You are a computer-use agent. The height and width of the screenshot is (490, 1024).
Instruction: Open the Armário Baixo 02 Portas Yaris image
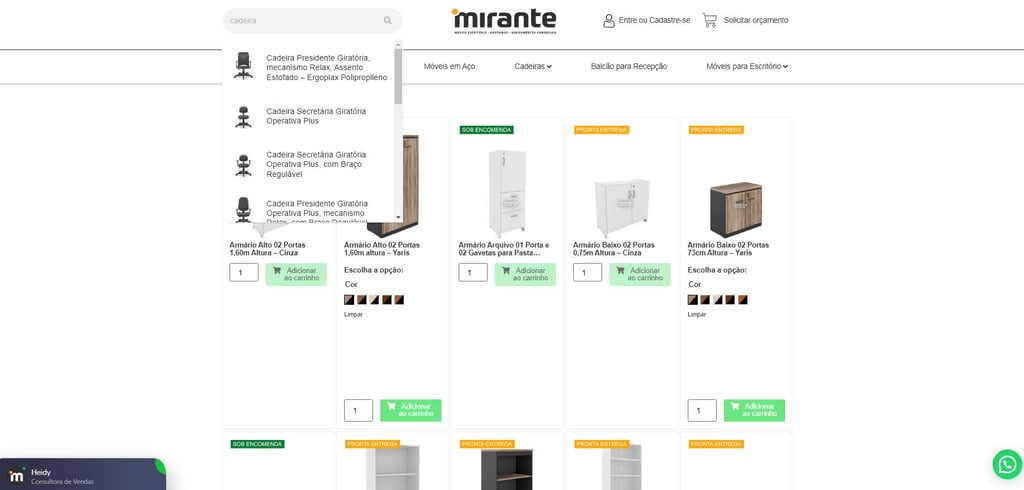point(736,208)
